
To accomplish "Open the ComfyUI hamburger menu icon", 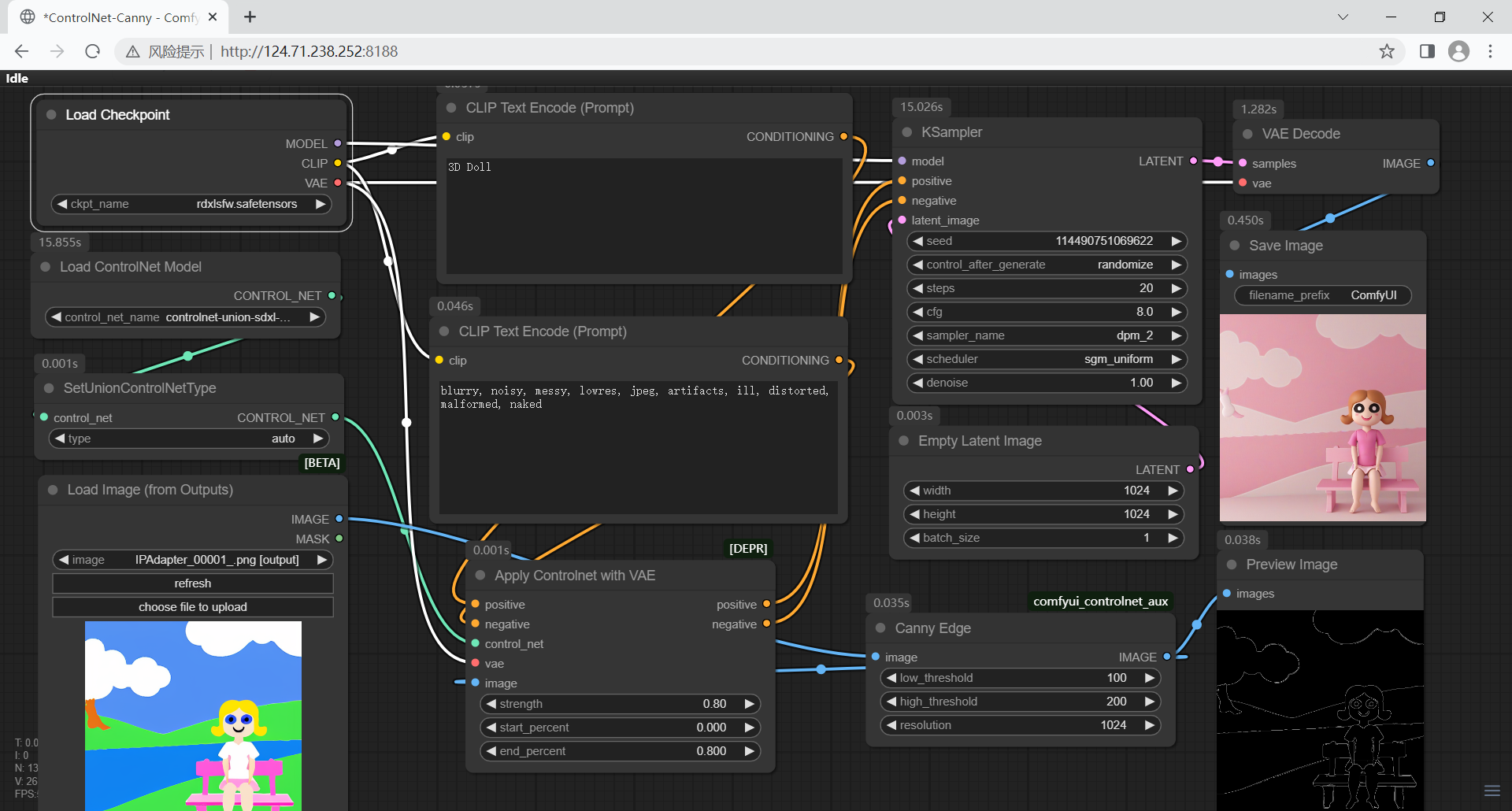I will pyautogui.click(x=1492, y=791).
